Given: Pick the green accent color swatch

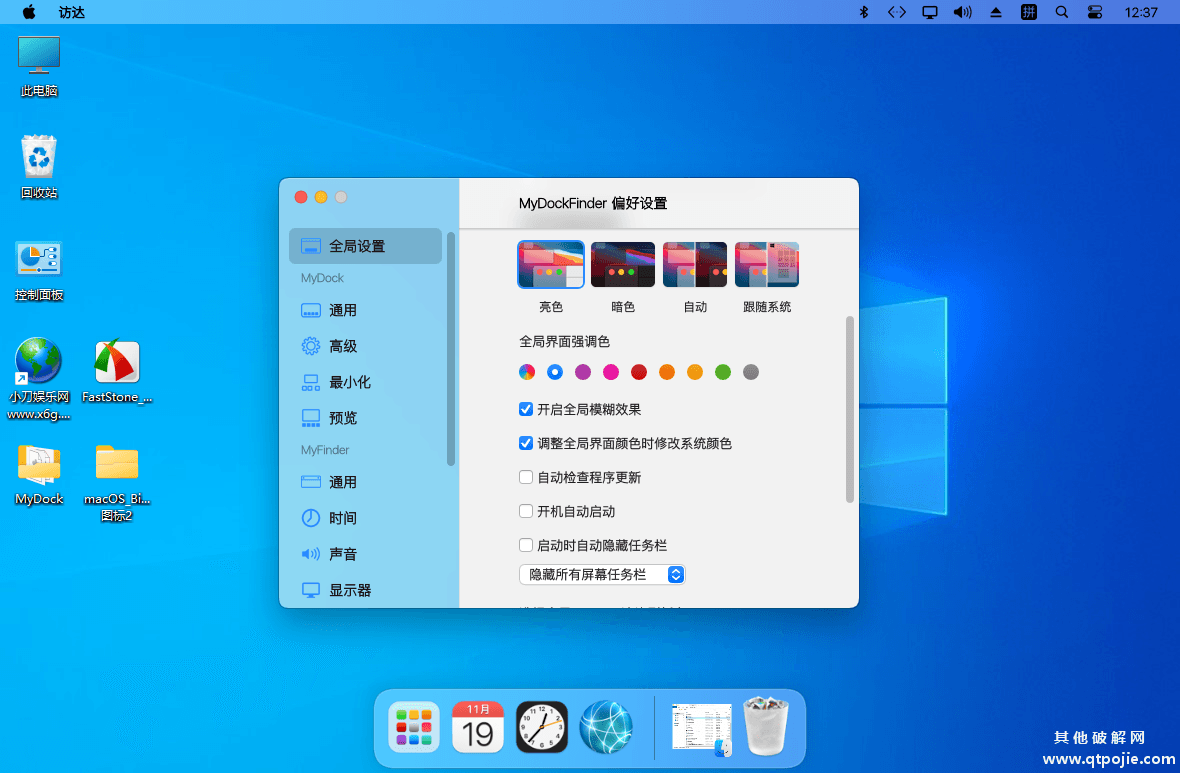Looking at the screenshot, I should click(722, 372).
